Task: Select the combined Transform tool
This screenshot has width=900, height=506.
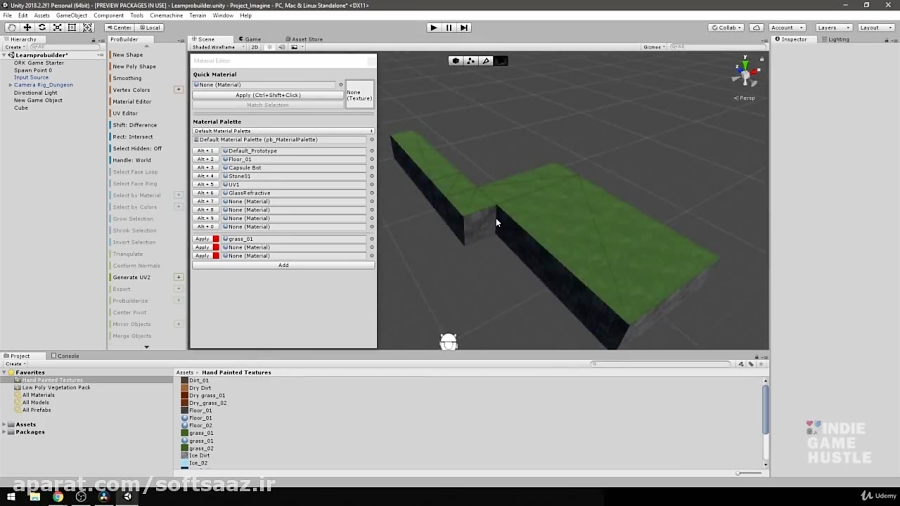Action: (x=87, y=28)
